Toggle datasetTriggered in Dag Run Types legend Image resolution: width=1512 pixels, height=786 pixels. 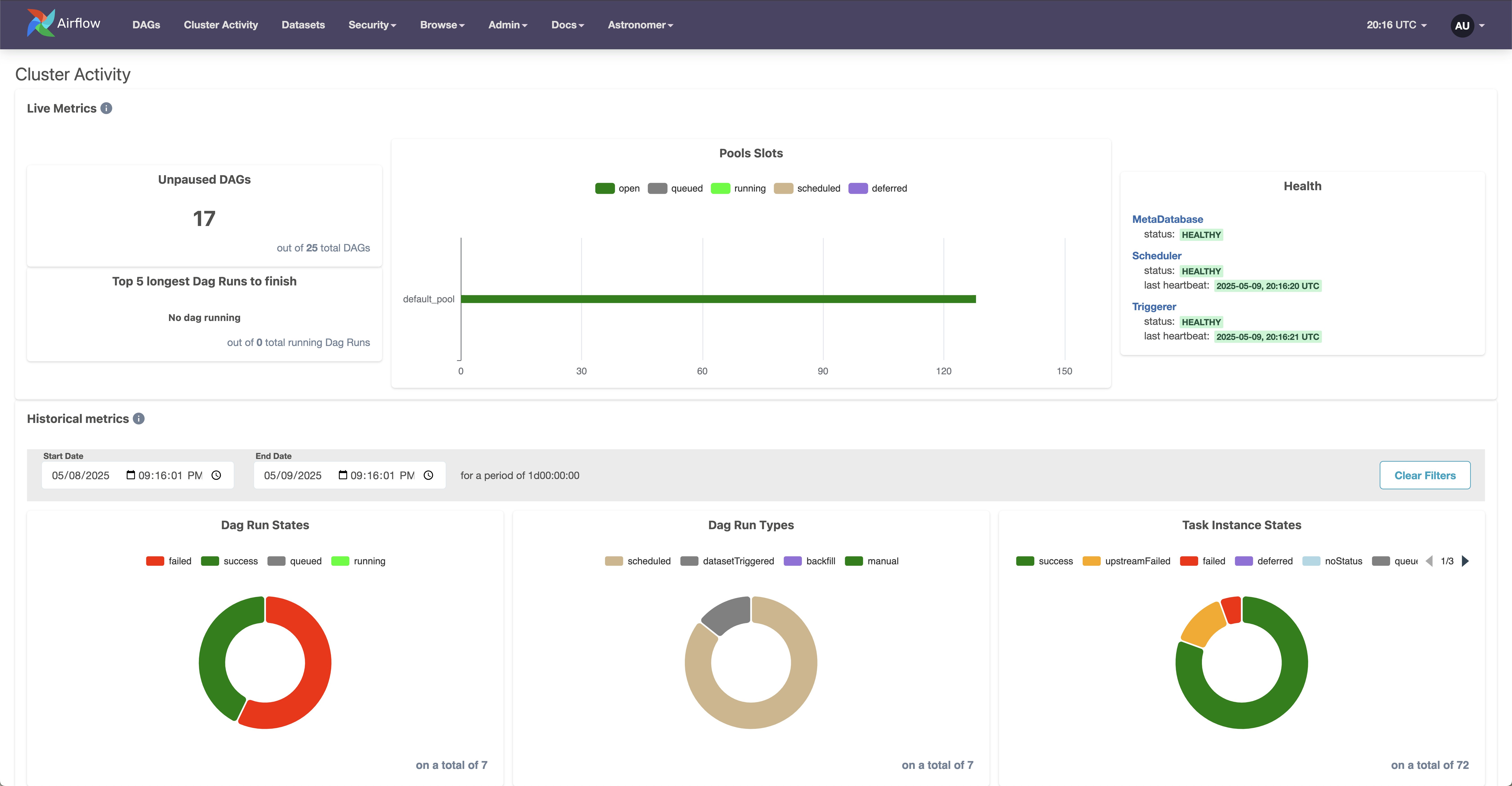pos(727,561)
